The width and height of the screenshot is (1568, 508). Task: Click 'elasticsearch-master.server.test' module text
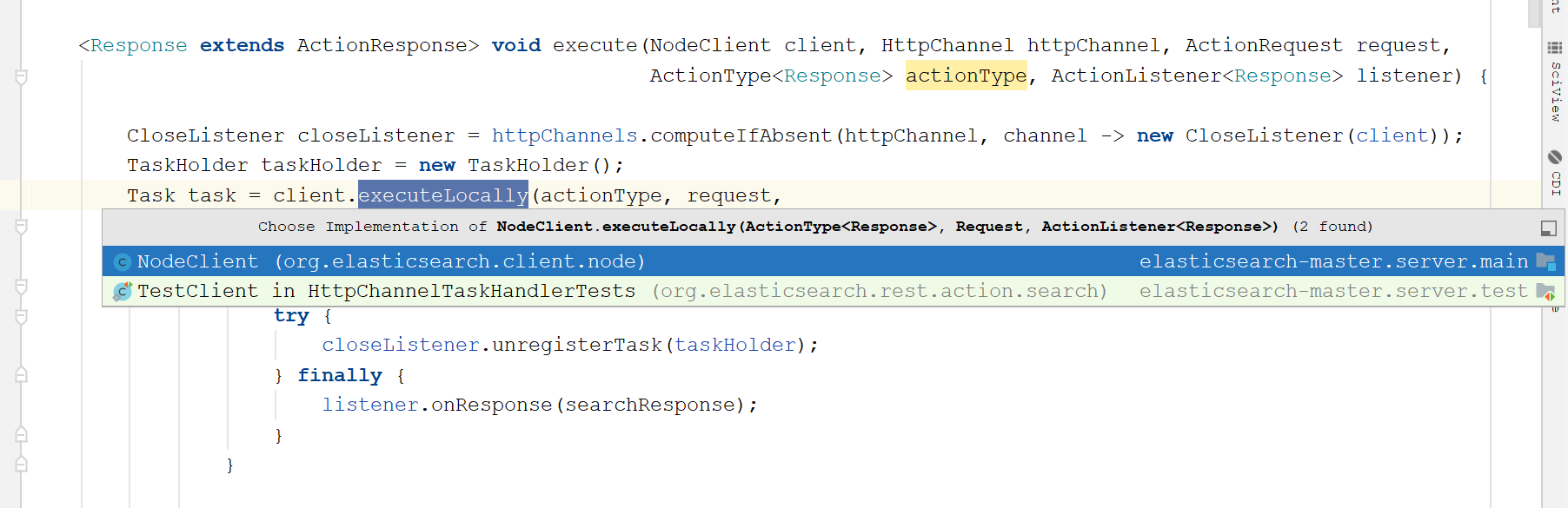(x=1333, y=291)
